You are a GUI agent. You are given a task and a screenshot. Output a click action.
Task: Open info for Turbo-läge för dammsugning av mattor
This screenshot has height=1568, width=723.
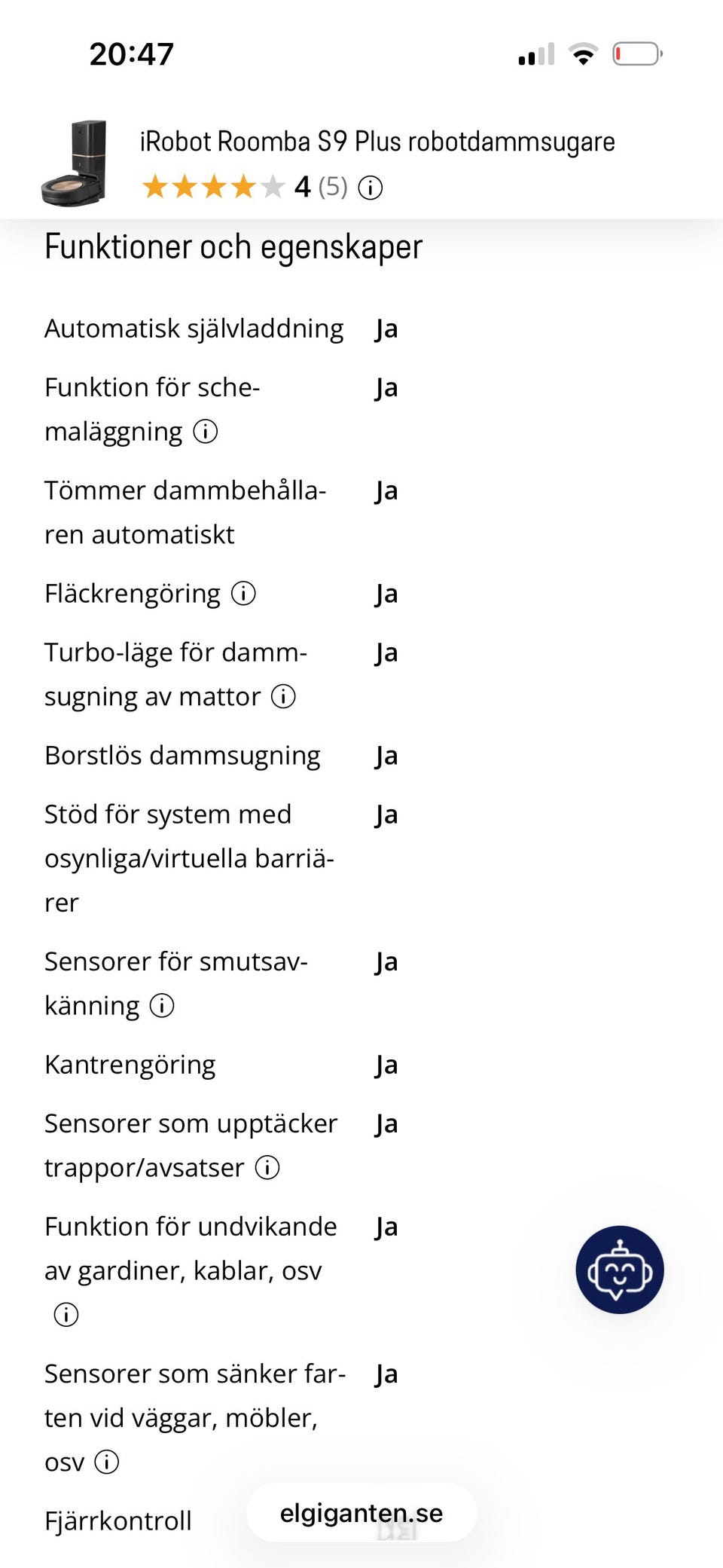pos(283,697)
